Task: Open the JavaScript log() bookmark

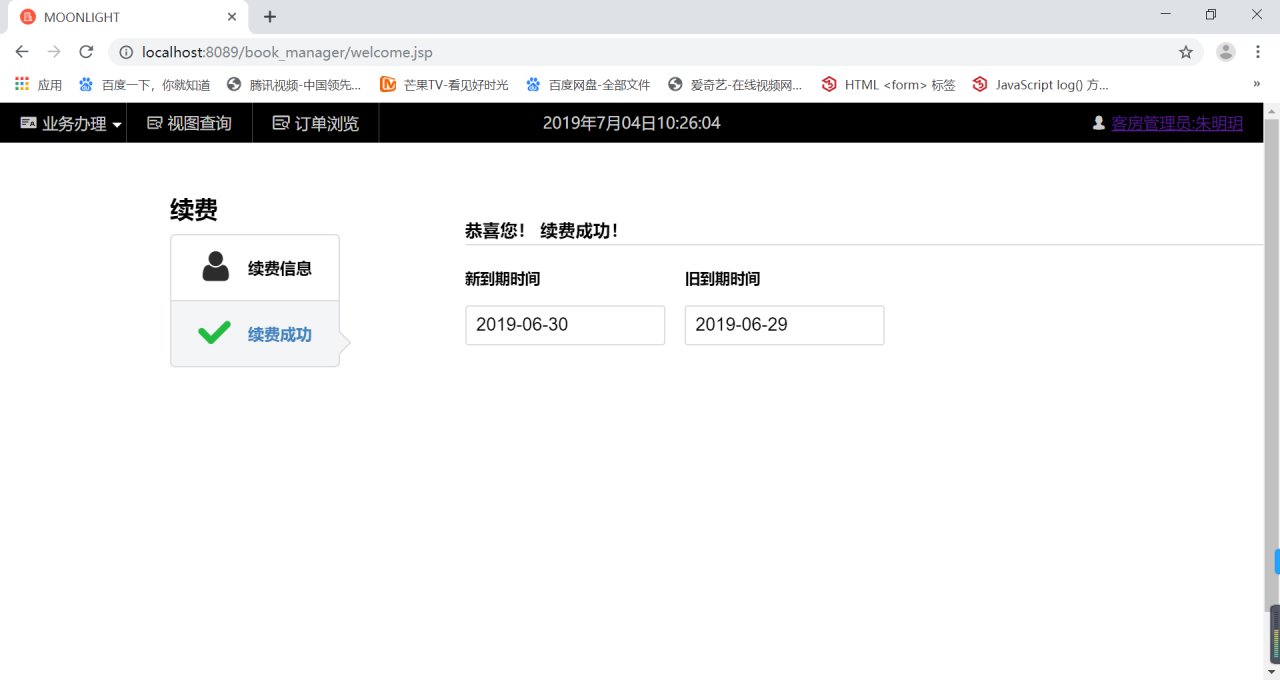Action: pyautogui.click(x=1041, y=85)
